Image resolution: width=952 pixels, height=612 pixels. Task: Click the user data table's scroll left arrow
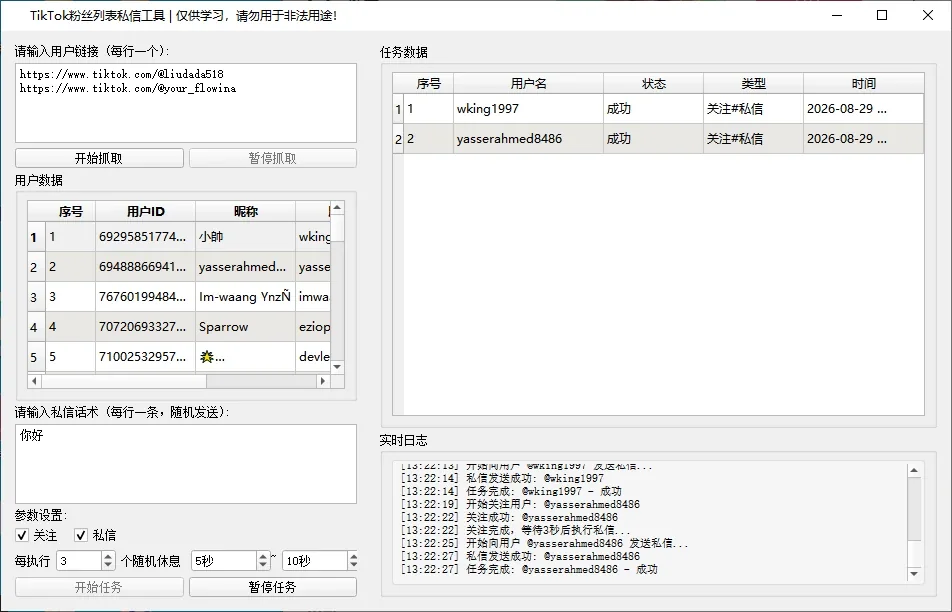35,381
